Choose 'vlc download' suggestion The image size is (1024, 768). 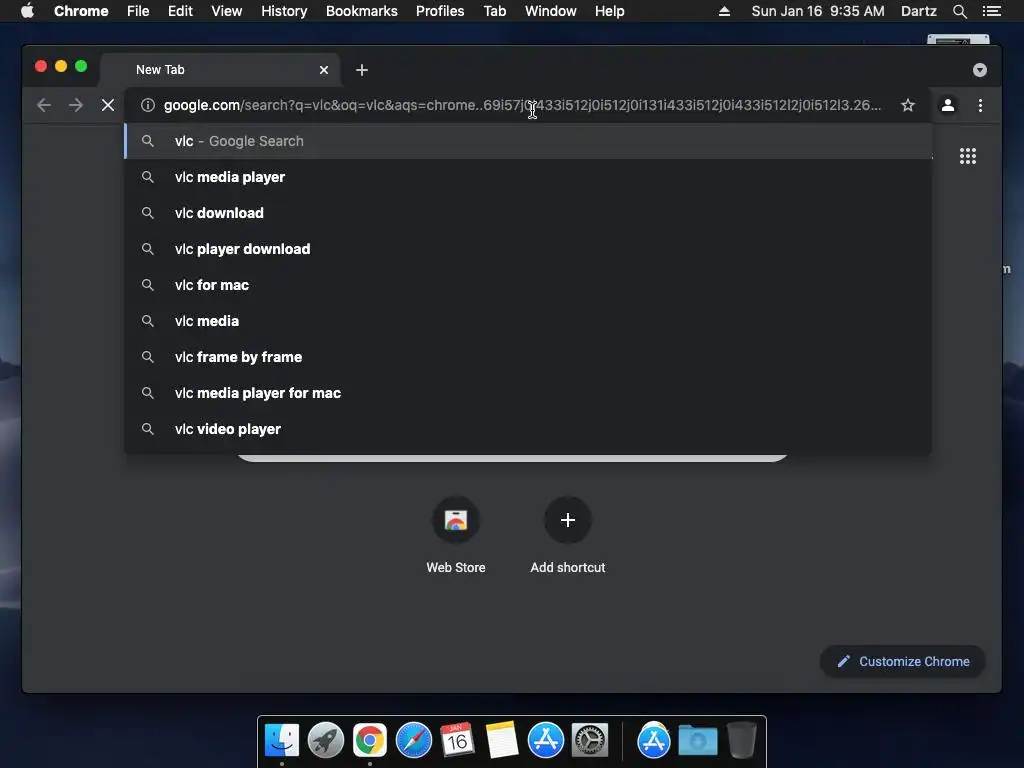point(528,213)
